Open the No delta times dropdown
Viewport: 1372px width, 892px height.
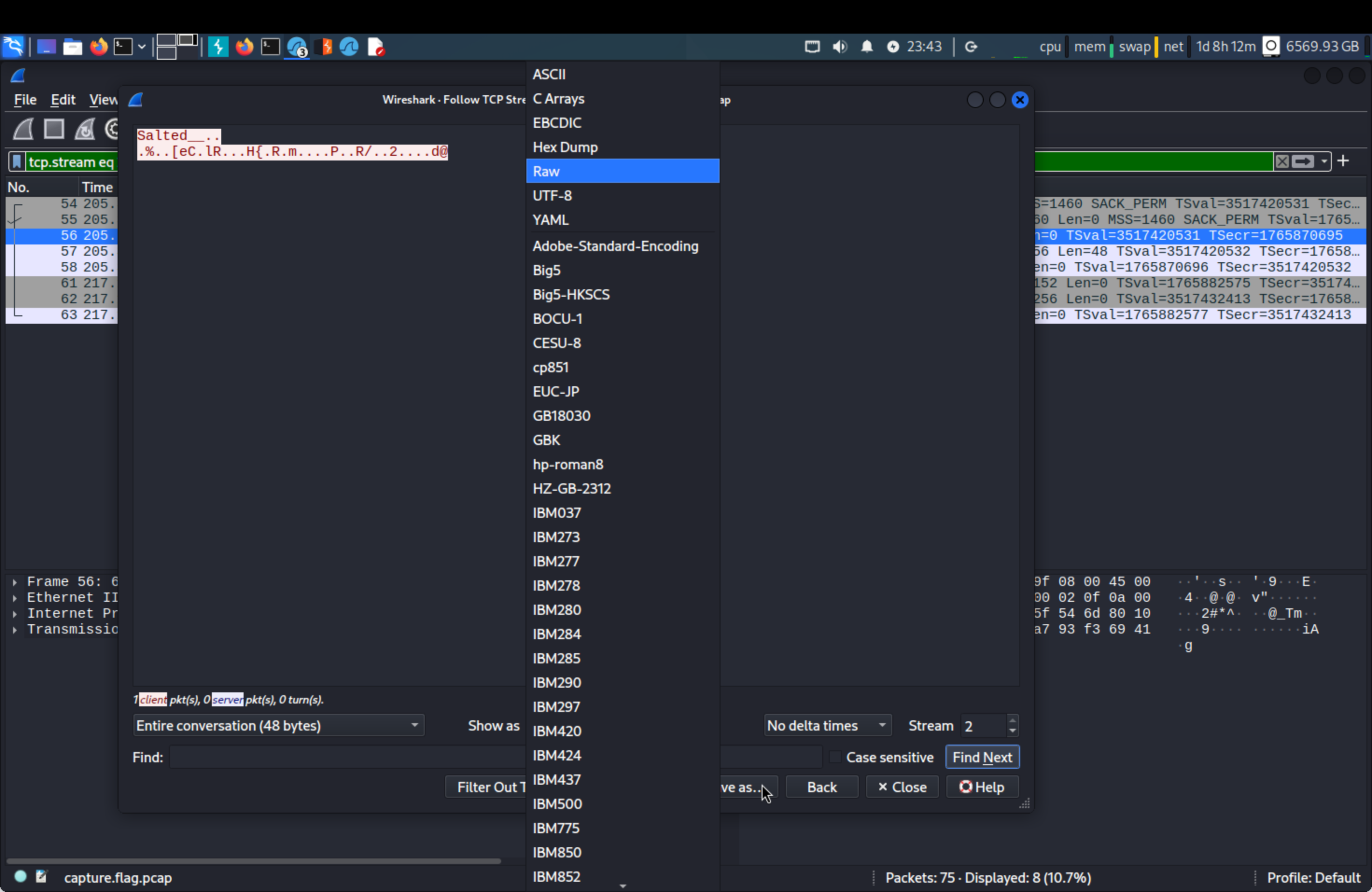click(828, 725)
